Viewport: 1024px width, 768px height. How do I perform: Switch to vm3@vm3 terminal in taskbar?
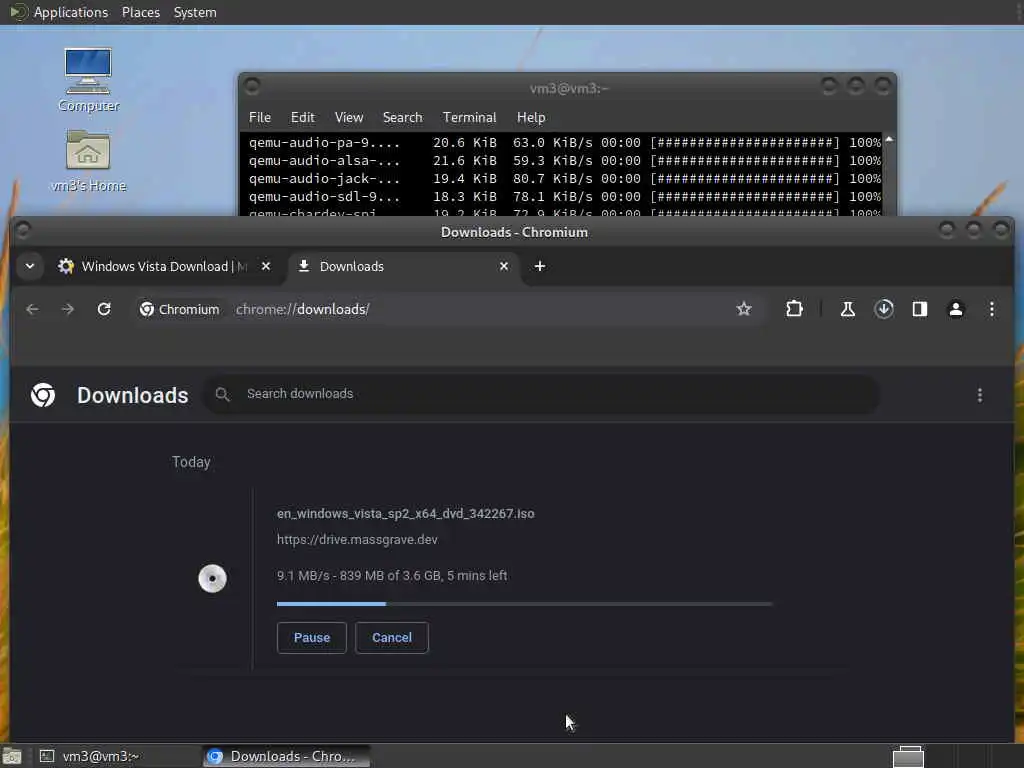pyautogui.click(x=116, y=756)
